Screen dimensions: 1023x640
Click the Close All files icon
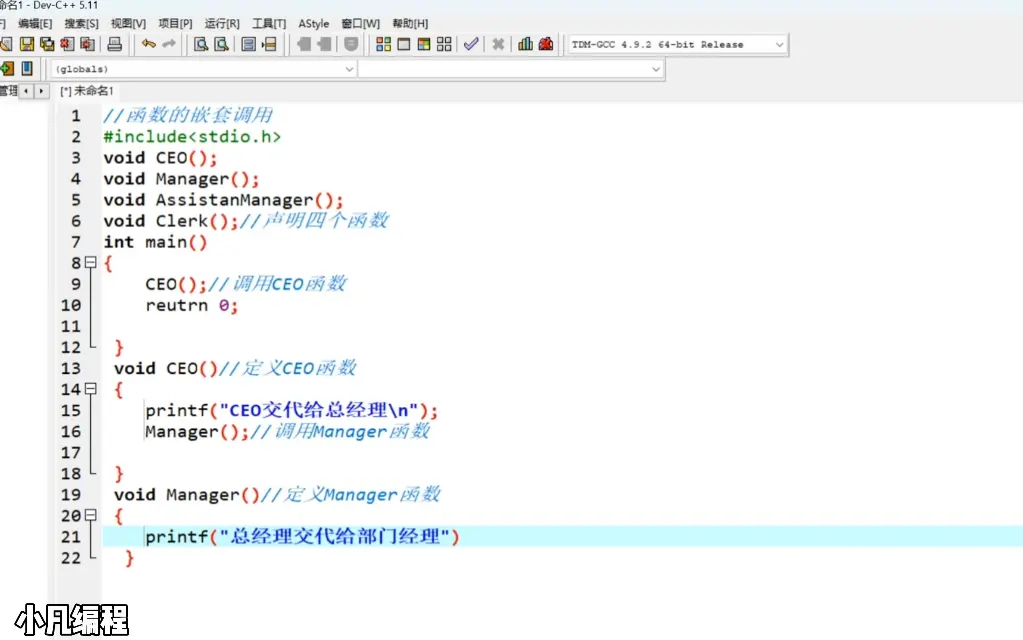click(87, 44)
